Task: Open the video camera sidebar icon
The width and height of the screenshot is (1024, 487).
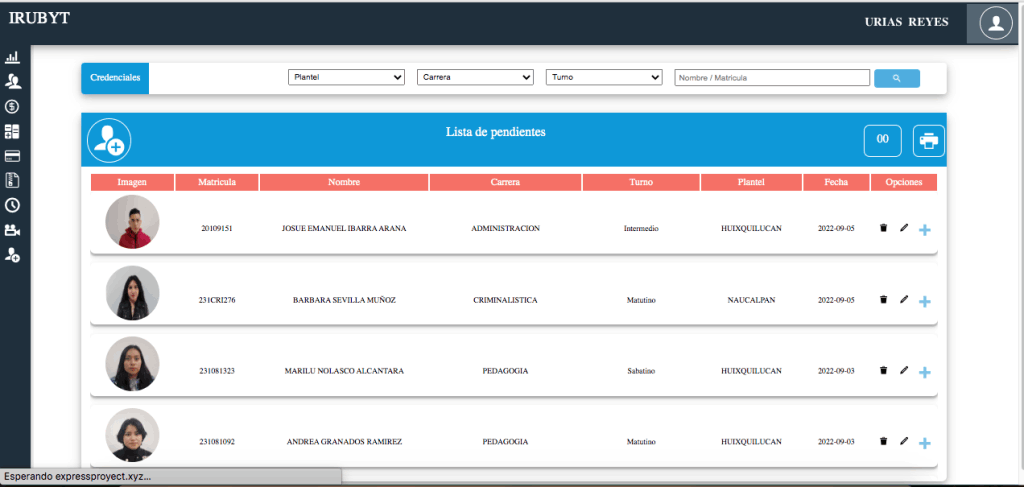Action: click(13, 230)
